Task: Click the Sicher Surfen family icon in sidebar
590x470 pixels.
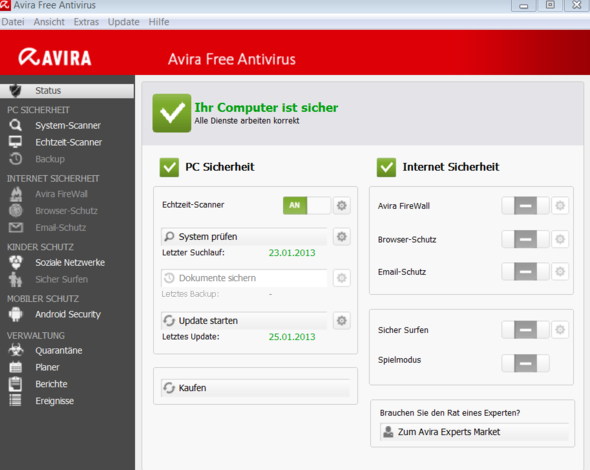Action: tap(15, 279)
